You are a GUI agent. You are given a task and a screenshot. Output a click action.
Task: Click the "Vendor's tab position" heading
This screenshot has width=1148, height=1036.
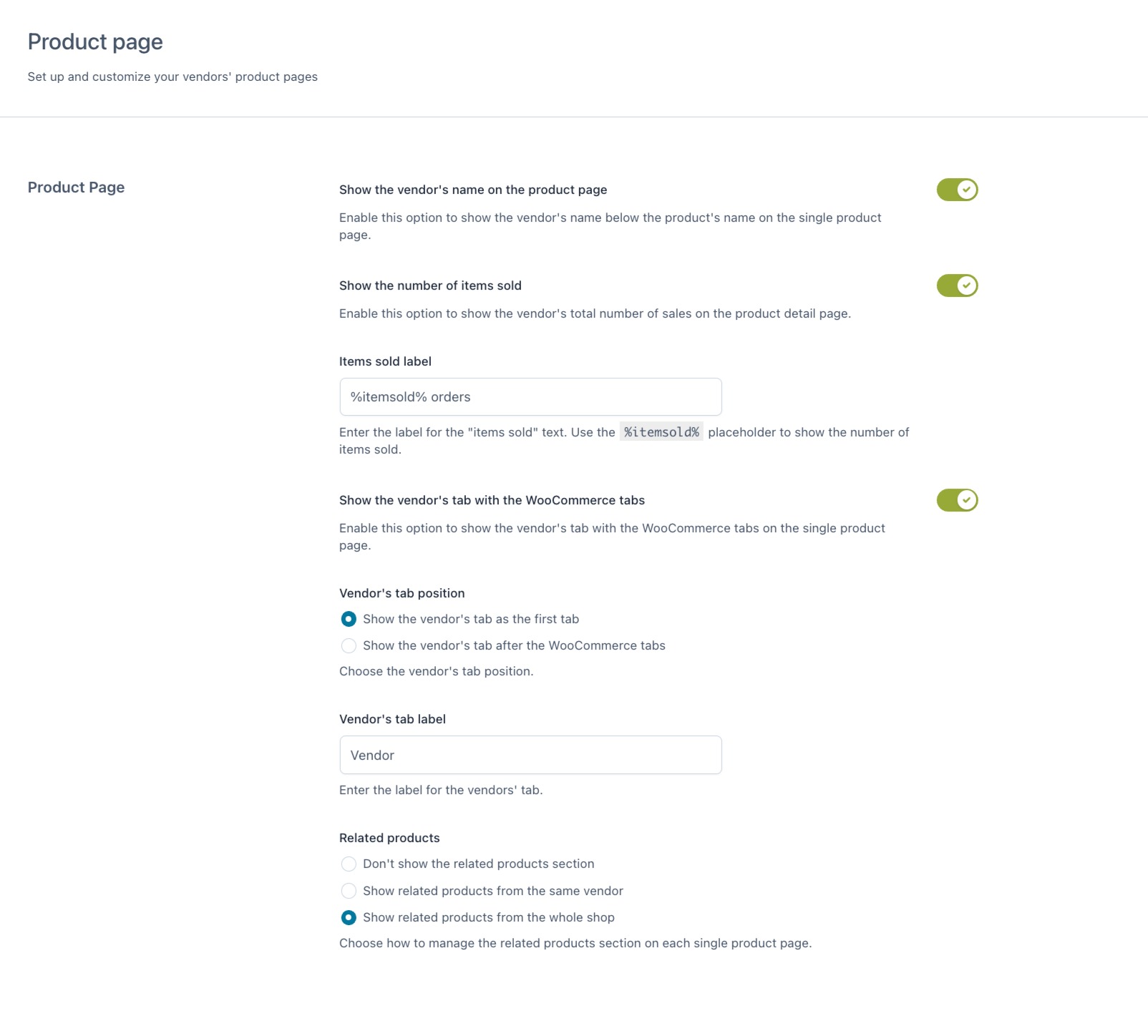(x=402, y=593)
